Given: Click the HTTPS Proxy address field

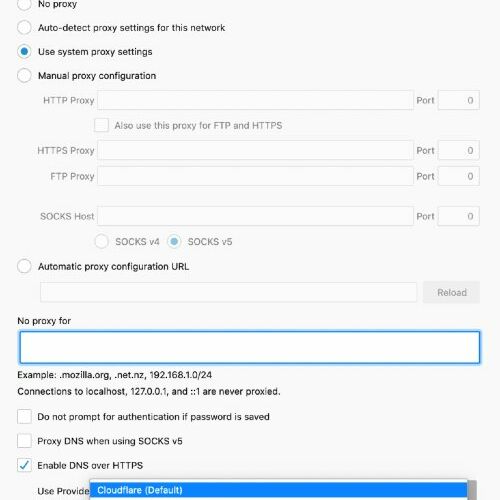Looking at the screenshot, I should click(x=255, y=150).
